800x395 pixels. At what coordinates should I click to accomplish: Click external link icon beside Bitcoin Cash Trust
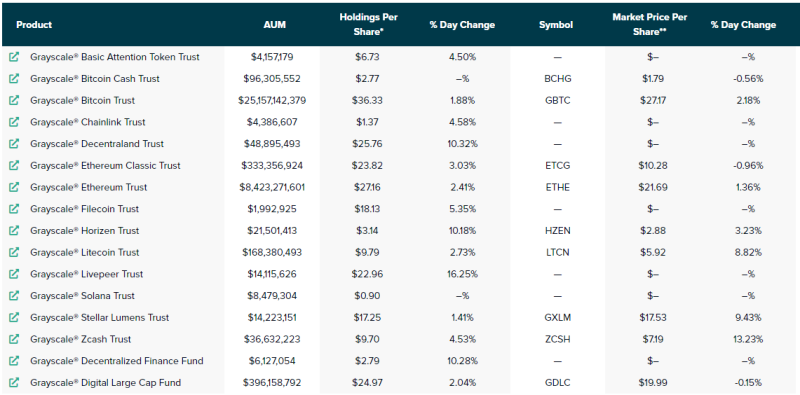point(14,79)
